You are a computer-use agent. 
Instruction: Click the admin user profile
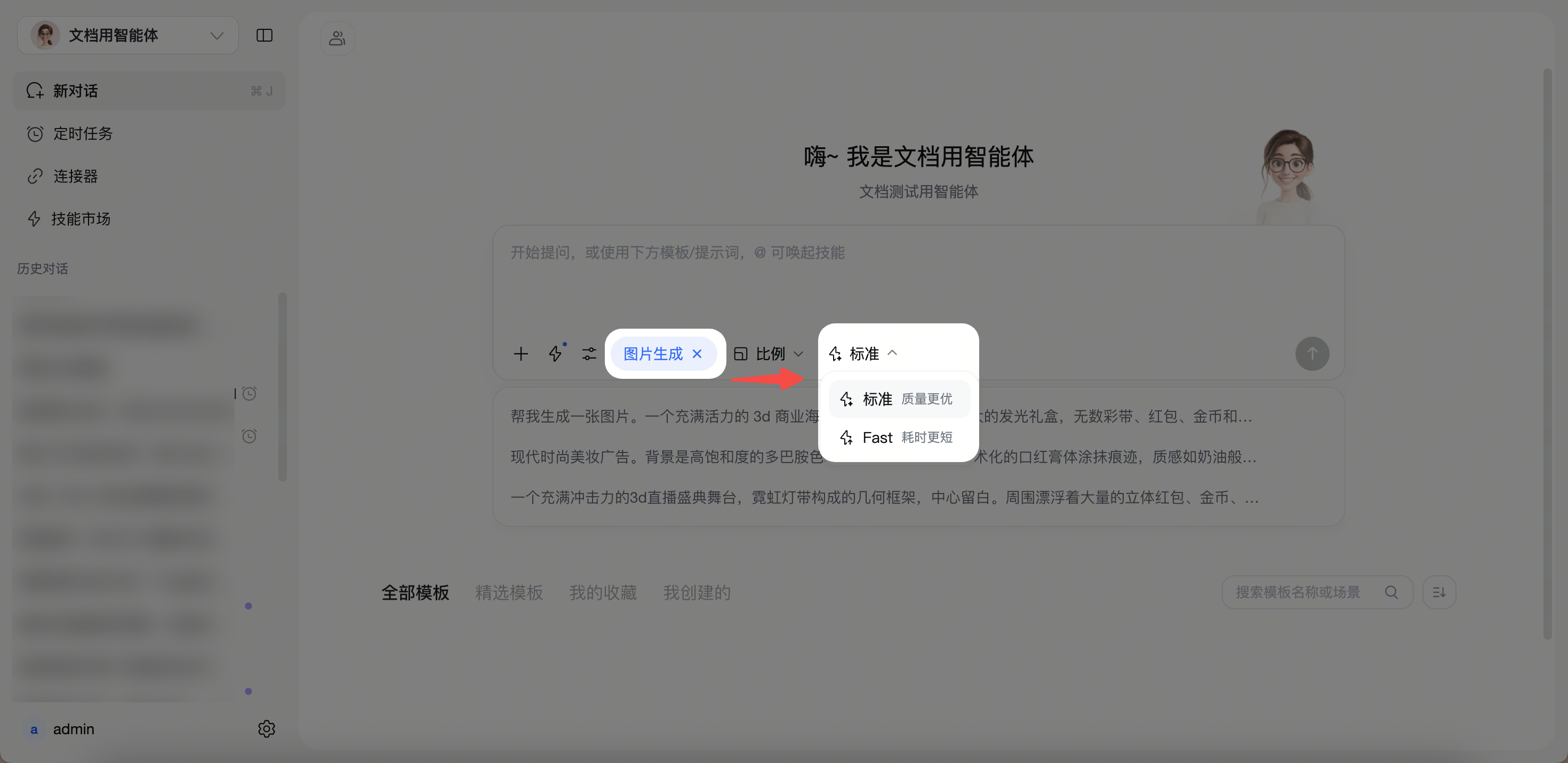pyautogui.click(x=60, y=729)
